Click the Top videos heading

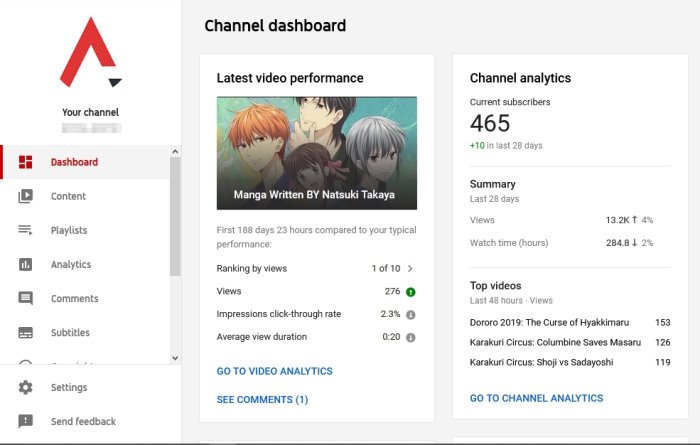tap(495, 286)
